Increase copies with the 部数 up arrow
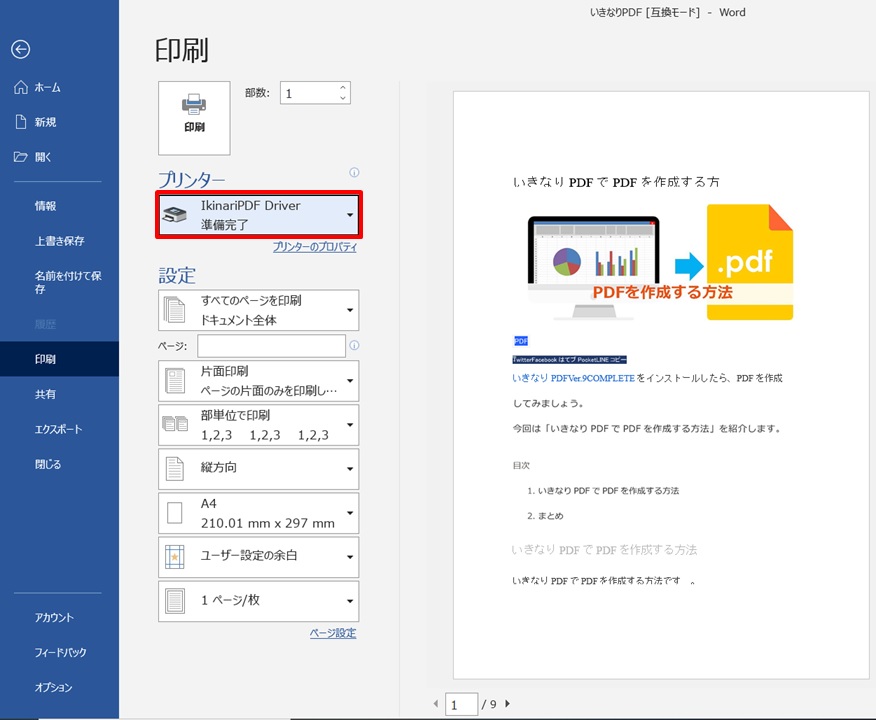876x720 pixels. click(x=343, y=88)
